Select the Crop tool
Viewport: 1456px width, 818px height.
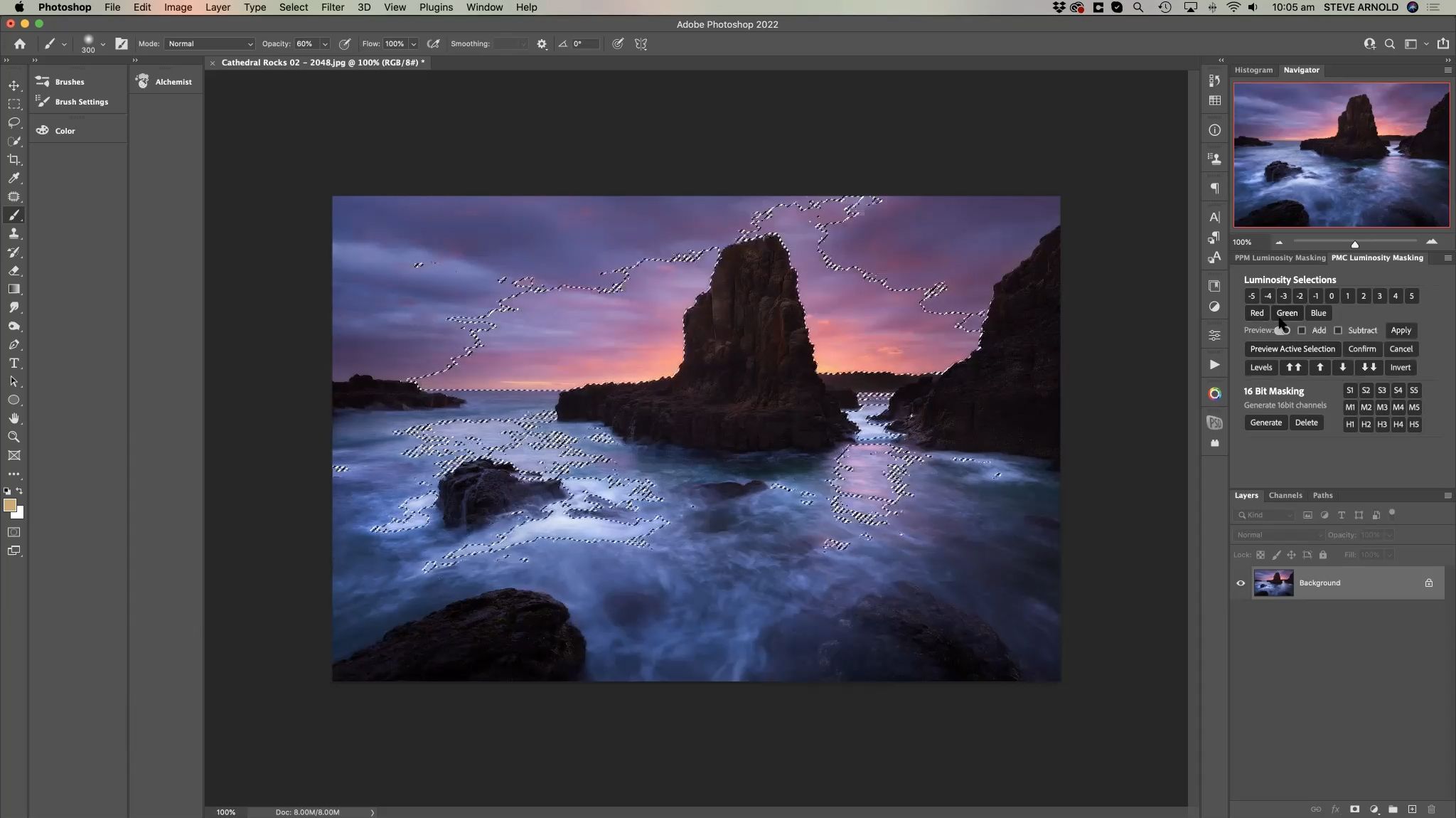tap(14, 160)
